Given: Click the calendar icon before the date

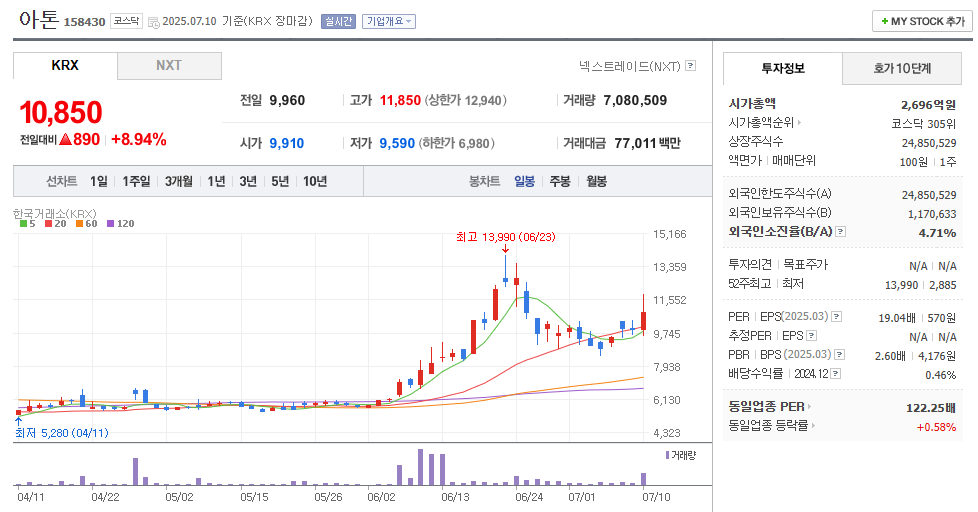Looking at the screenshot, I should 153,22.
